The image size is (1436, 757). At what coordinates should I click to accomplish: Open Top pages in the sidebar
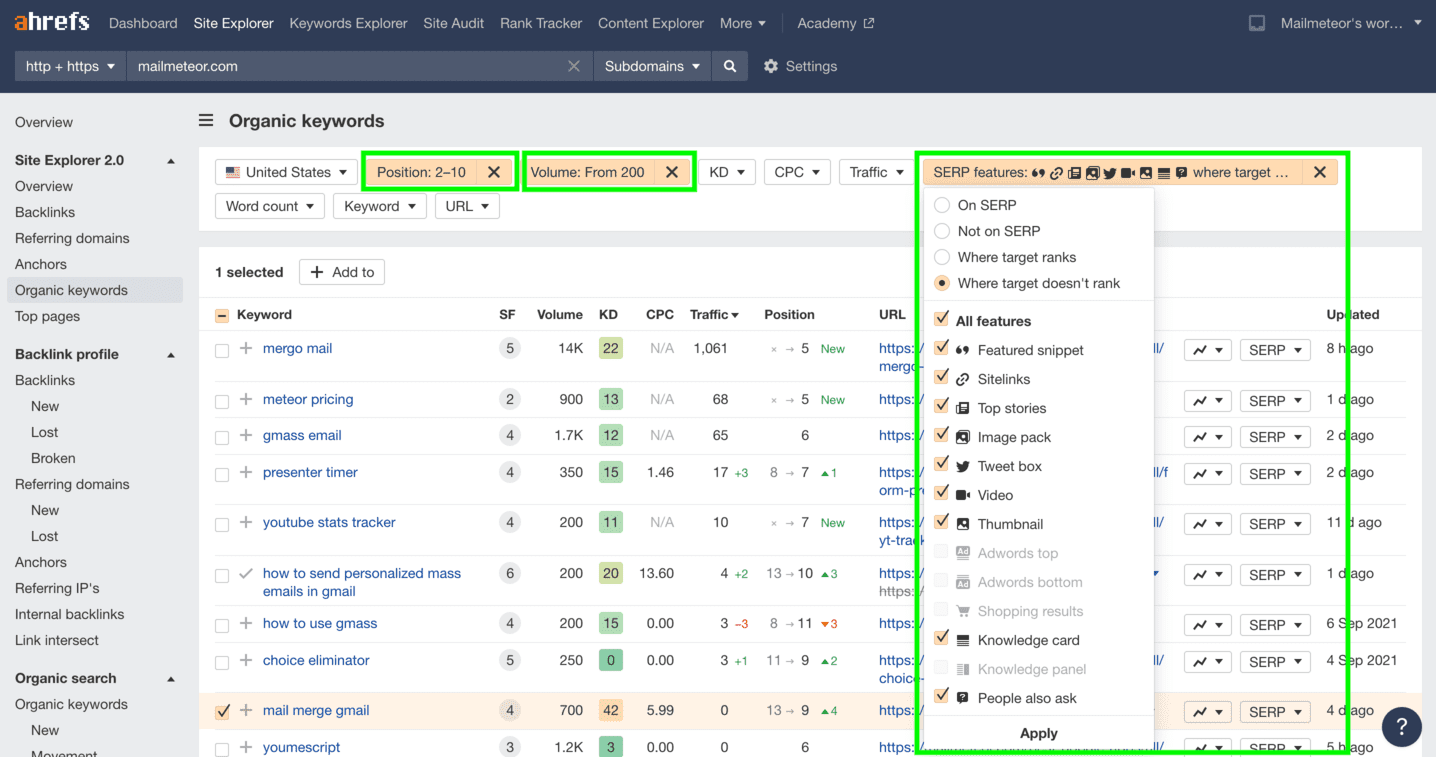47,316
